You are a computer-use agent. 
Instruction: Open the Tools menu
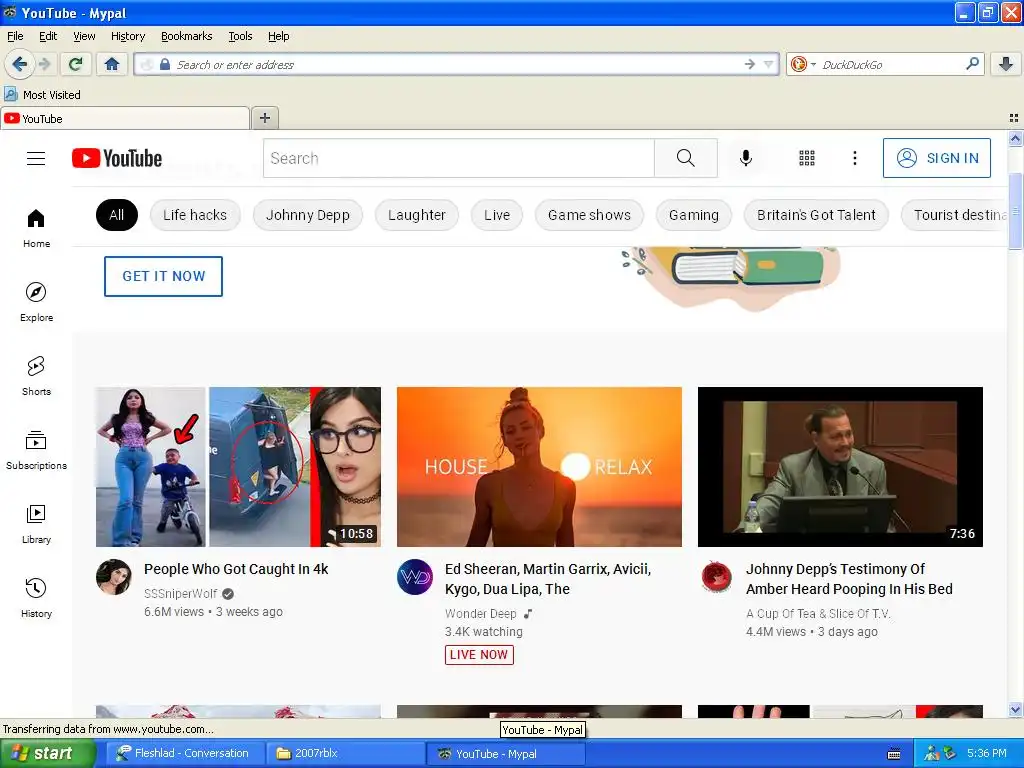pyautogui.click(x=240, y=36)
